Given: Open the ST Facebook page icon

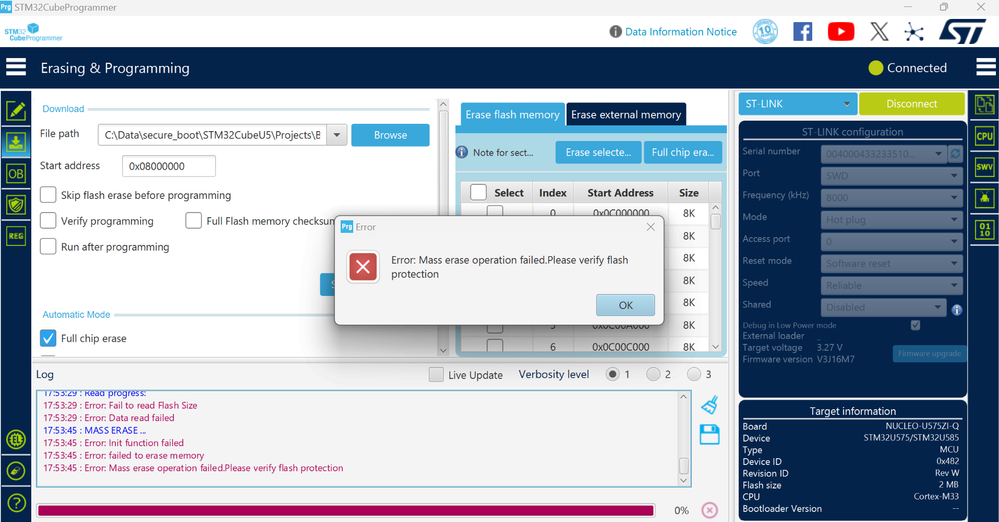Looking at the screenshot, I should (x=803, y=31).
